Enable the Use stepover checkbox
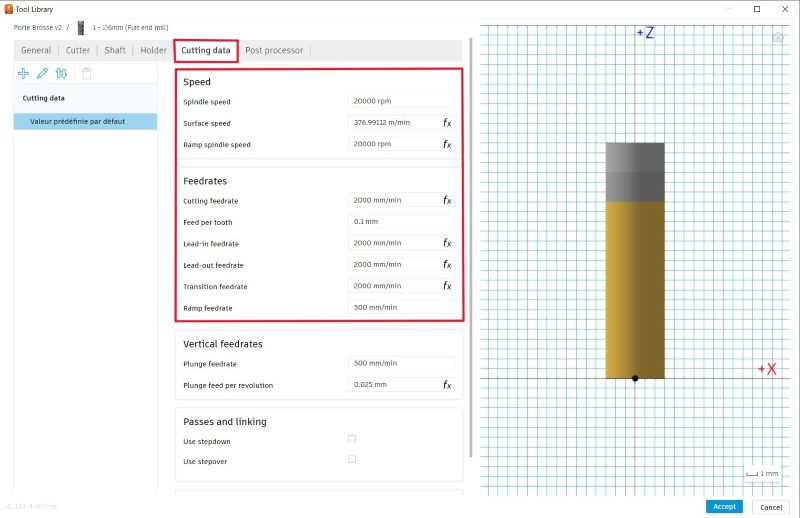This screenshot has width=800, height=518. (x=352, y=459)
